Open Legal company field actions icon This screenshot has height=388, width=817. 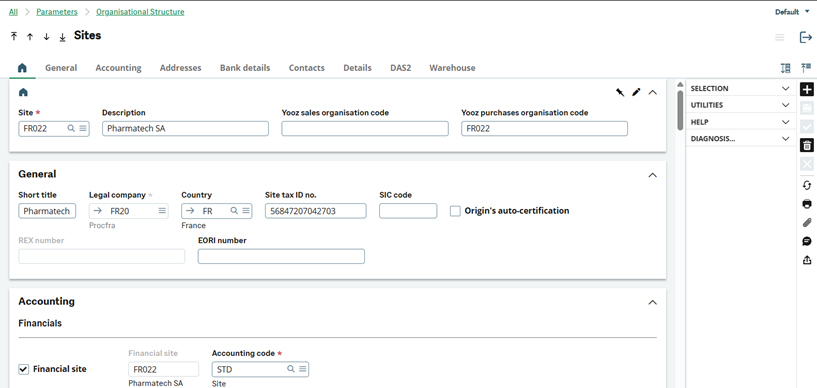(162, 211)
